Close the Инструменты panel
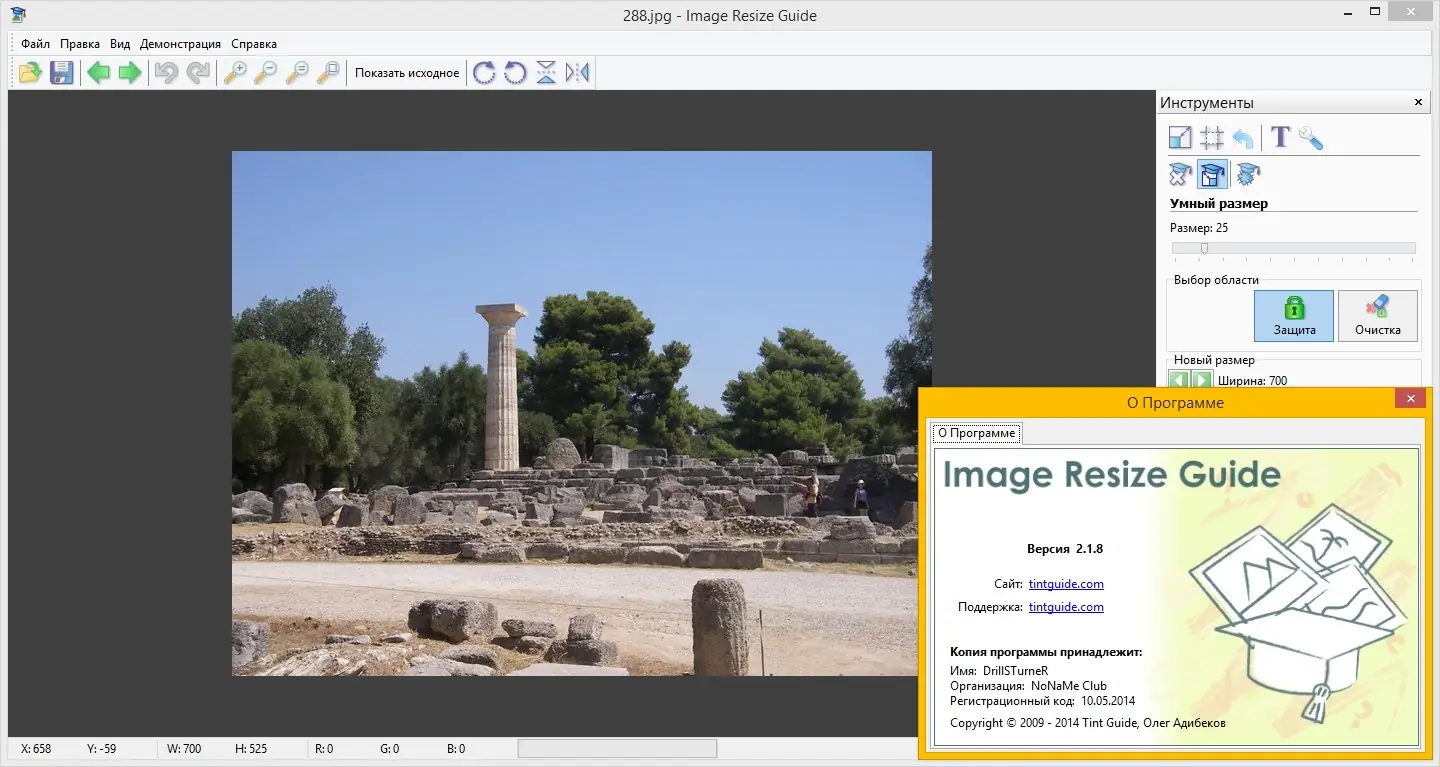Screen dimensions: 1440x767 click(x=1418, y=103)
